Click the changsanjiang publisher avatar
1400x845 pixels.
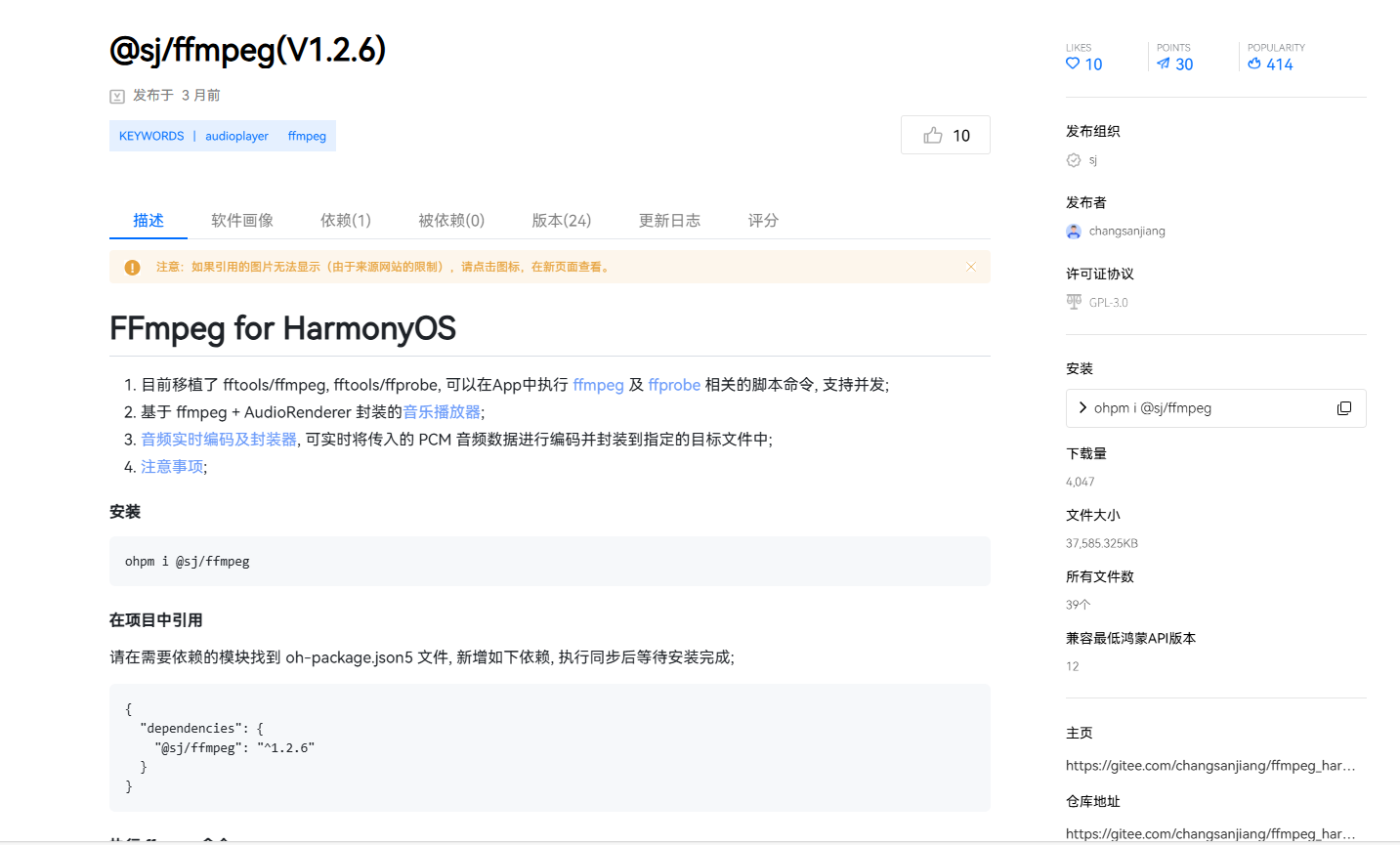(1074, 232)
